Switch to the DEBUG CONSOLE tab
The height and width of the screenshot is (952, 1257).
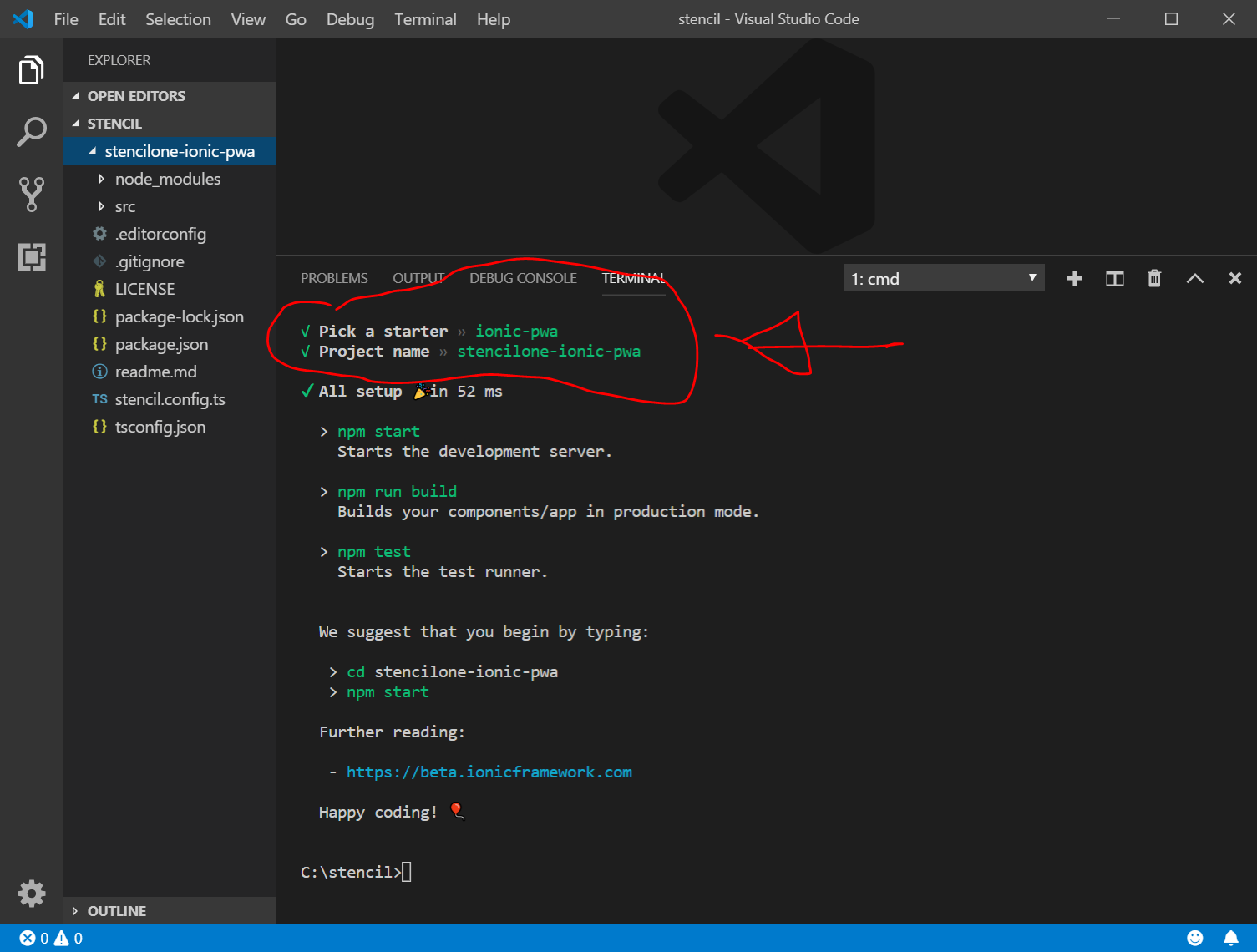pyautogui.click(x=523, y=278)
